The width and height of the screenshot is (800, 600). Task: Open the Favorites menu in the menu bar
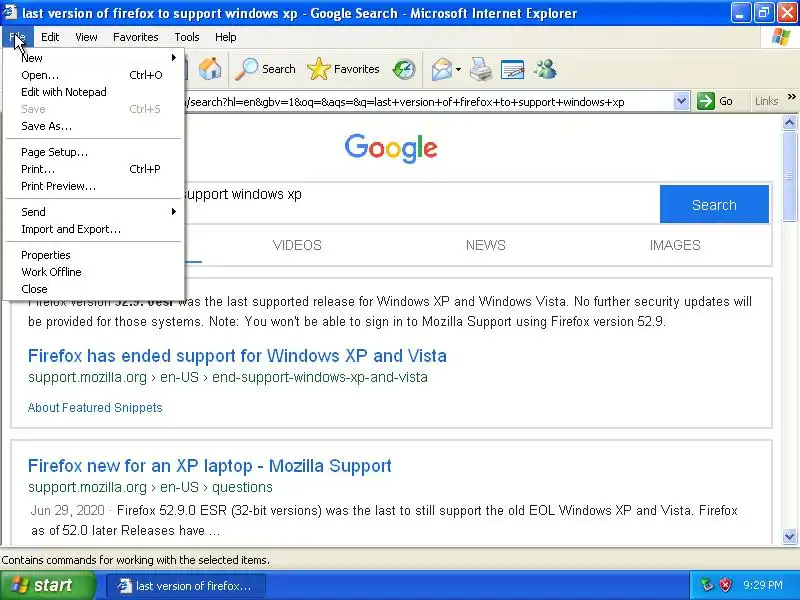(136, 37)
